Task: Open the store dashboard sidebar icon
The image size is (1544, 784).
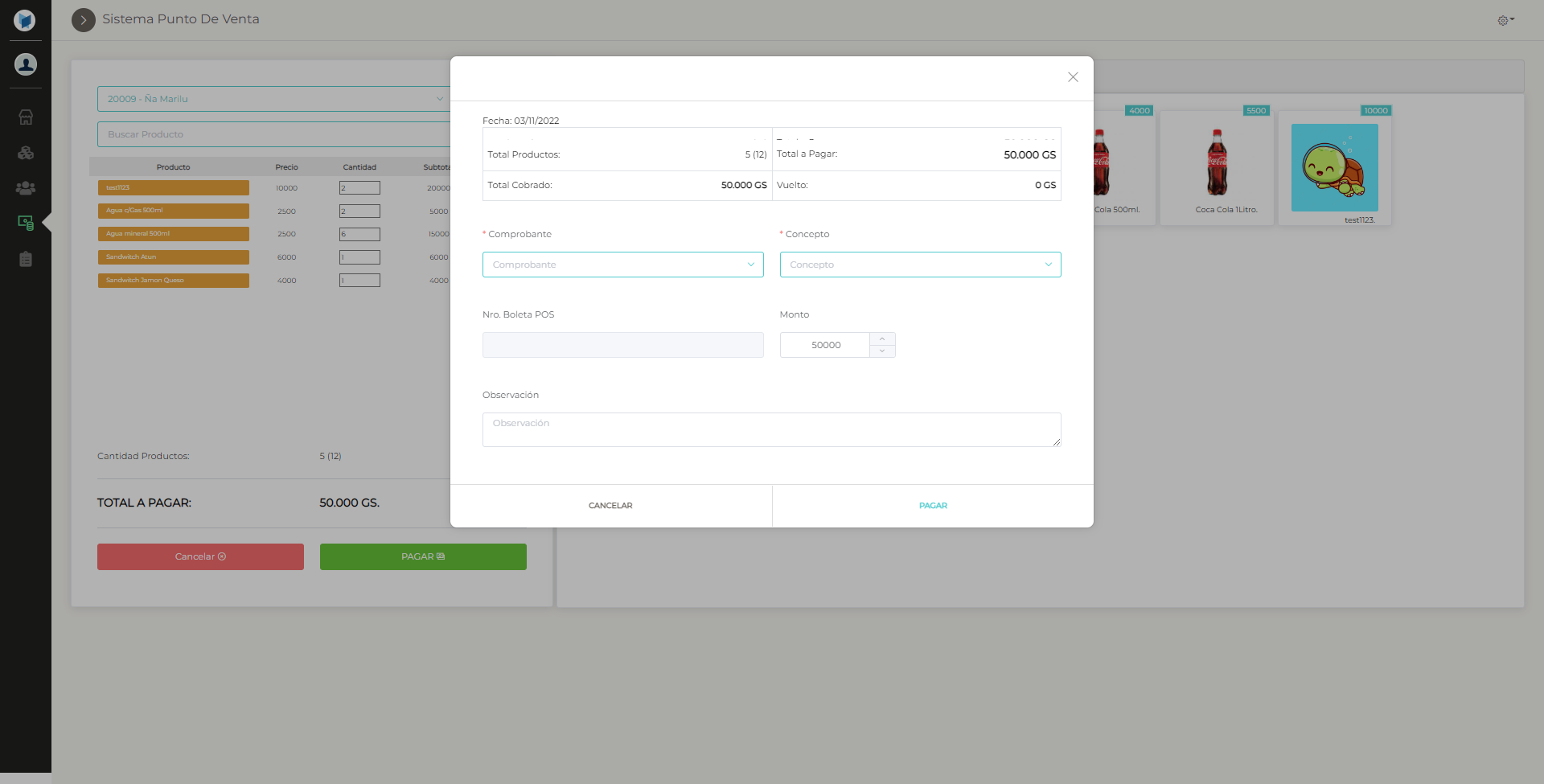Action: 26,117
